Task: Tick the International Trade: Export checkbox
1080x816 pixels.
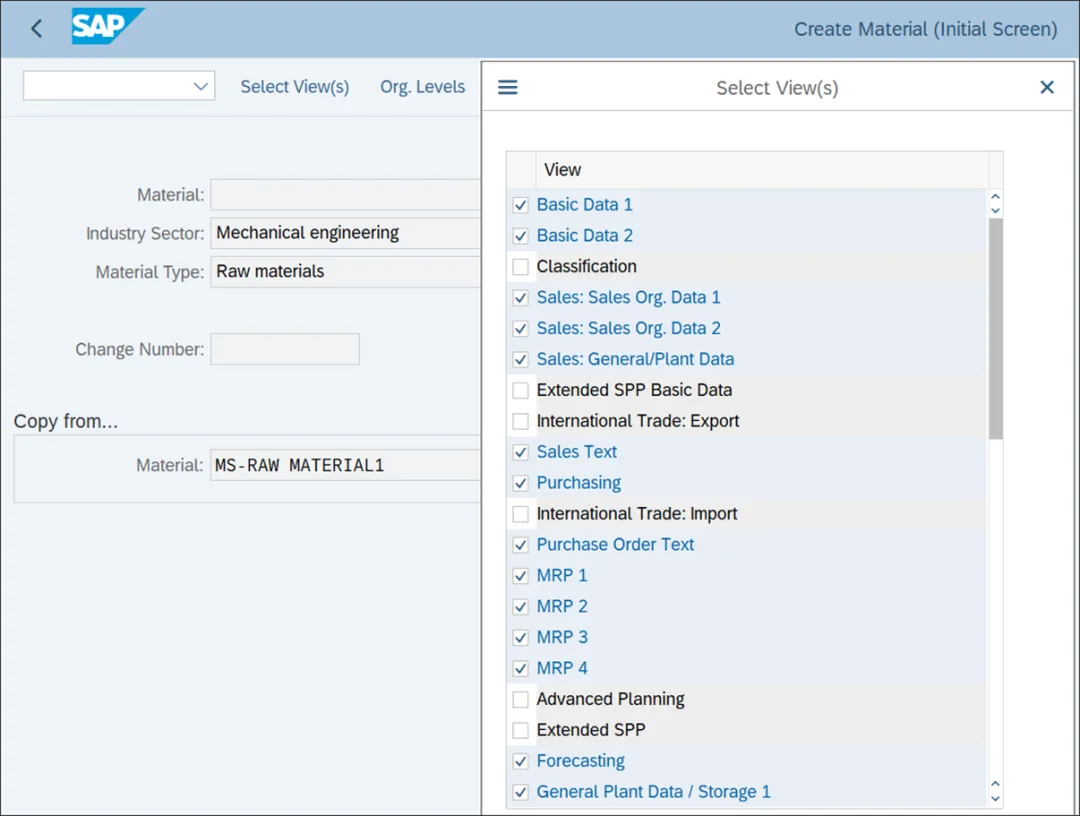Action: 521,421
